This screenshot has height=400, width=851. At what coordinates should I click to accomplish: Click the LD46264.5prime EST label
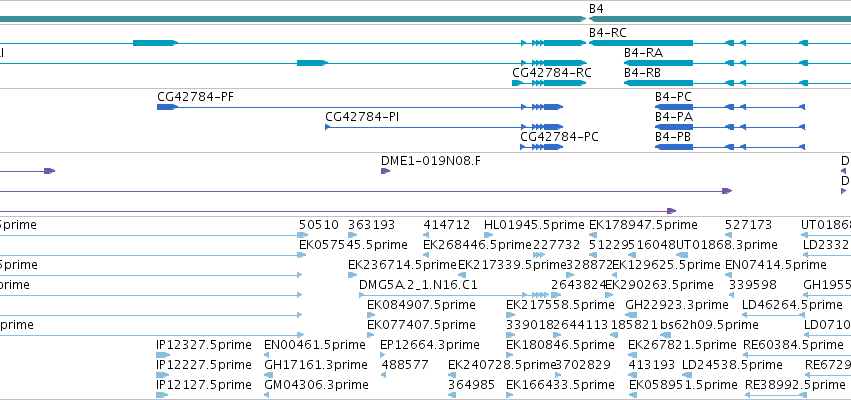(x=792, y=305)
